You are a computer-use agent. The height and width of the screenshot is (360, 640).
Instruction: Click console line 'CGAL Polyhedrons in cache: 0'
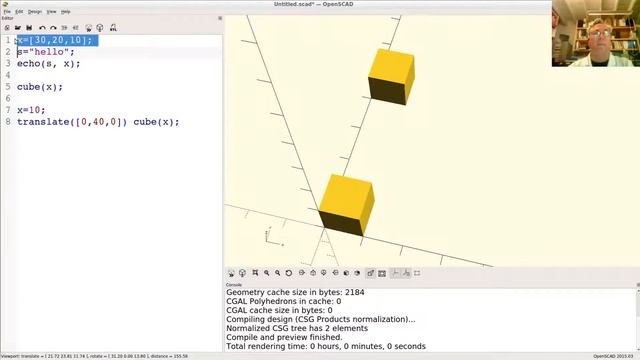tap(284, 301)
